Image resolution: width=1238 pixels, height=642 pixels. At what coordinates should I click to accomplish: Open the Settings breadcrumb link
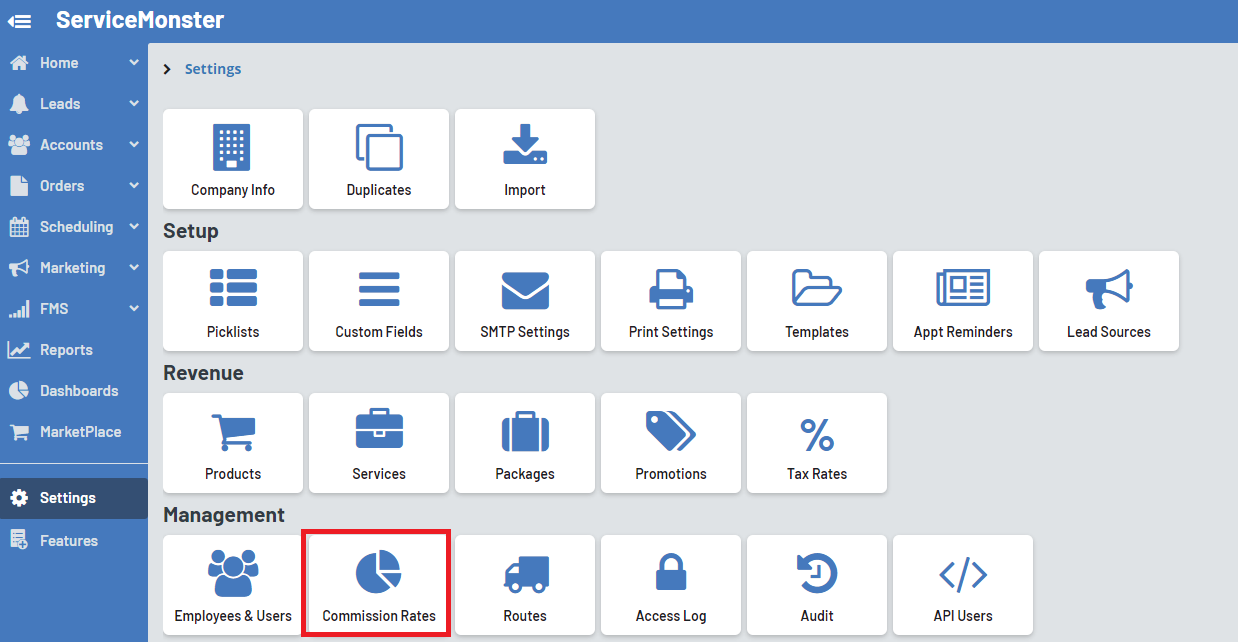213,68
